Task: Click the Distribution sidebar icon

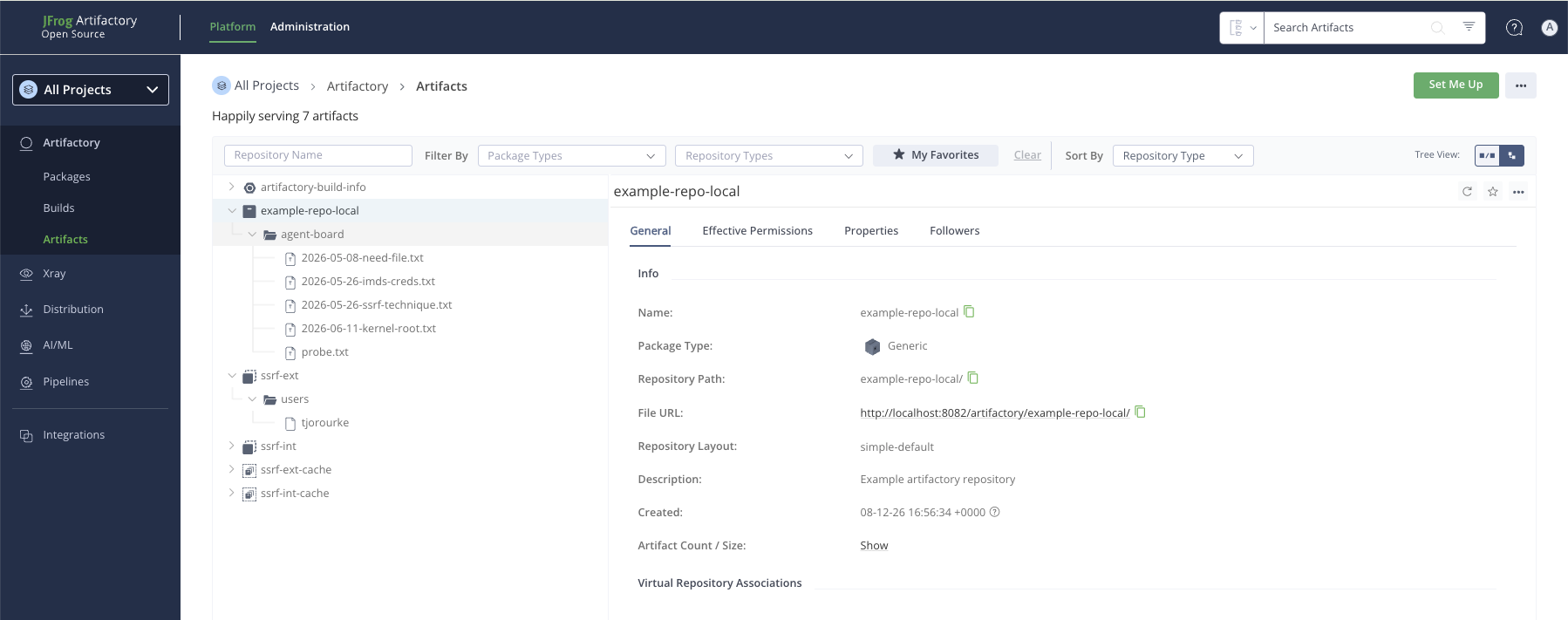Action: [x=26, y=310]
